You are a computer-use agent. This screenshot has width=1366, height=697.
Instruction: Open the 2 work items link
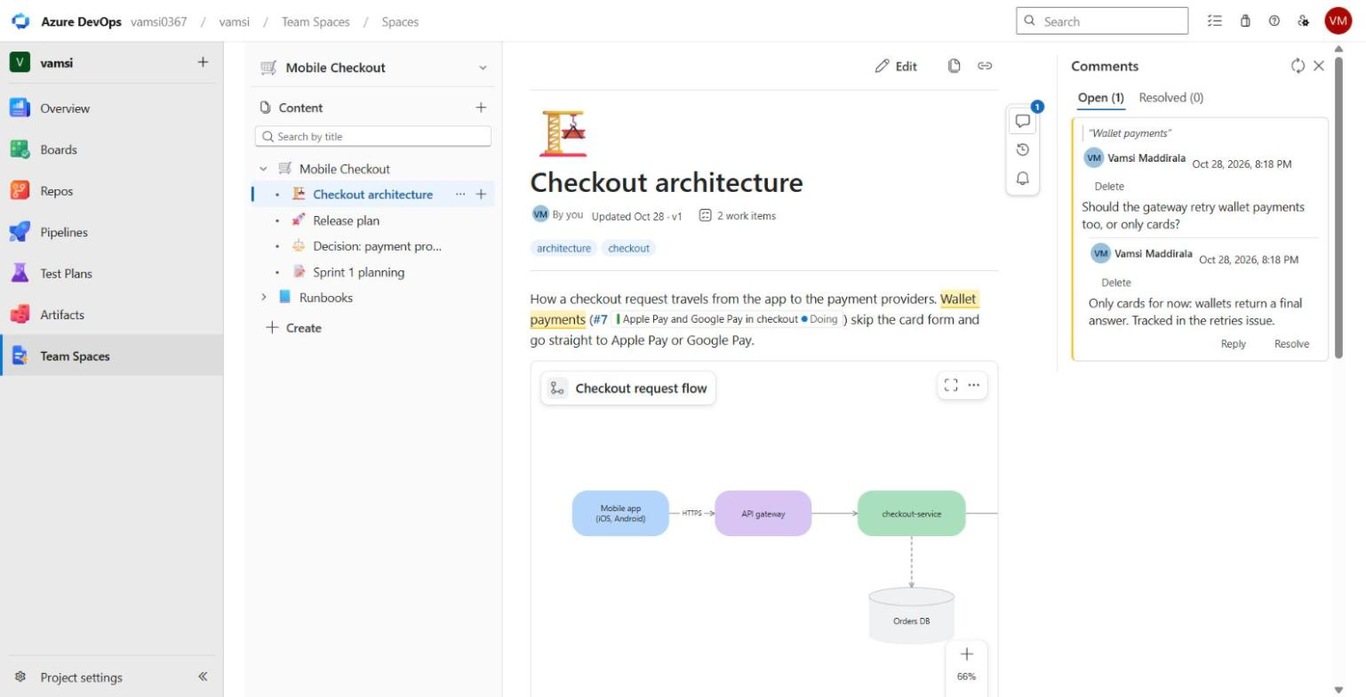737,215
